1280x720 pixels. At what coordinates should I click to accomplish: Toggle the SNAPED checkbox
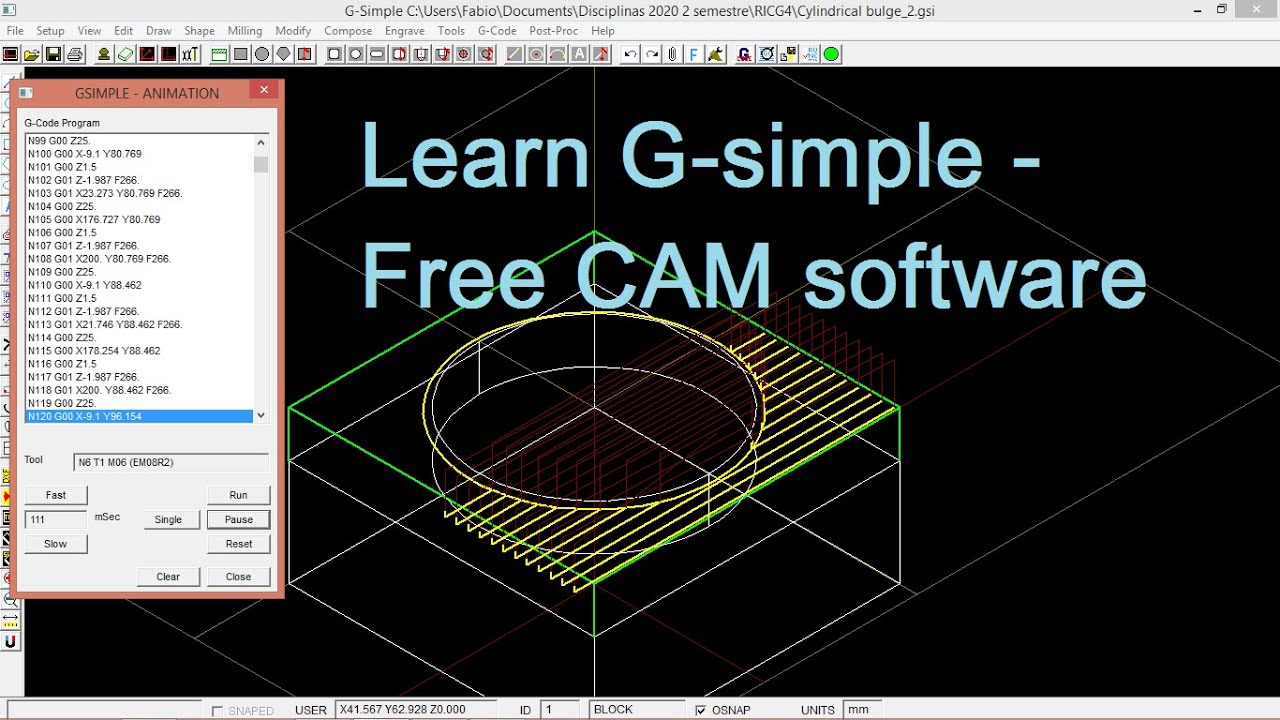tap(217, 711)
